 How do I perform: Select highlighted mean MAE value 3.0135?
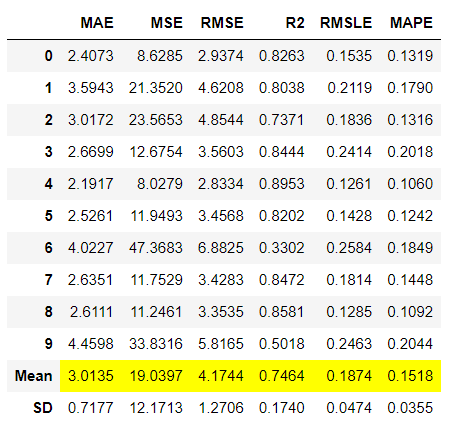91,376
